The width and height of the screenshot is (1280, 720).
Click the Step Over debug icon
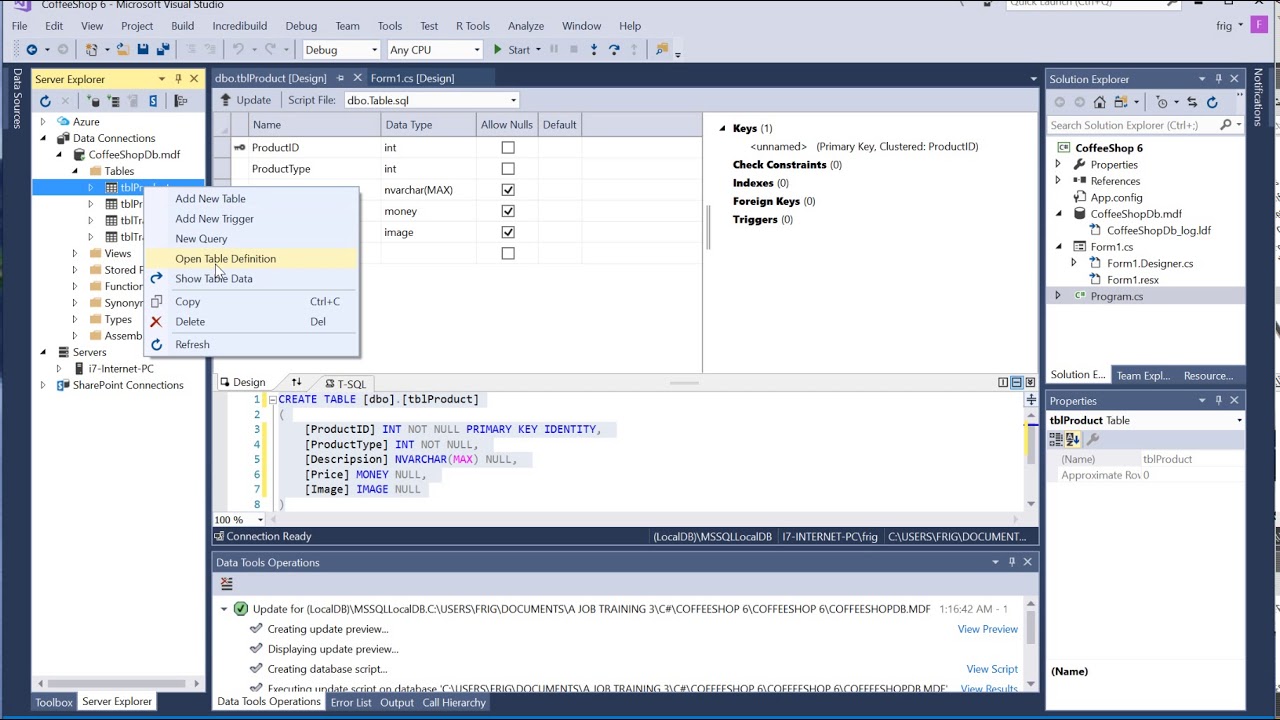click(614, 49)
